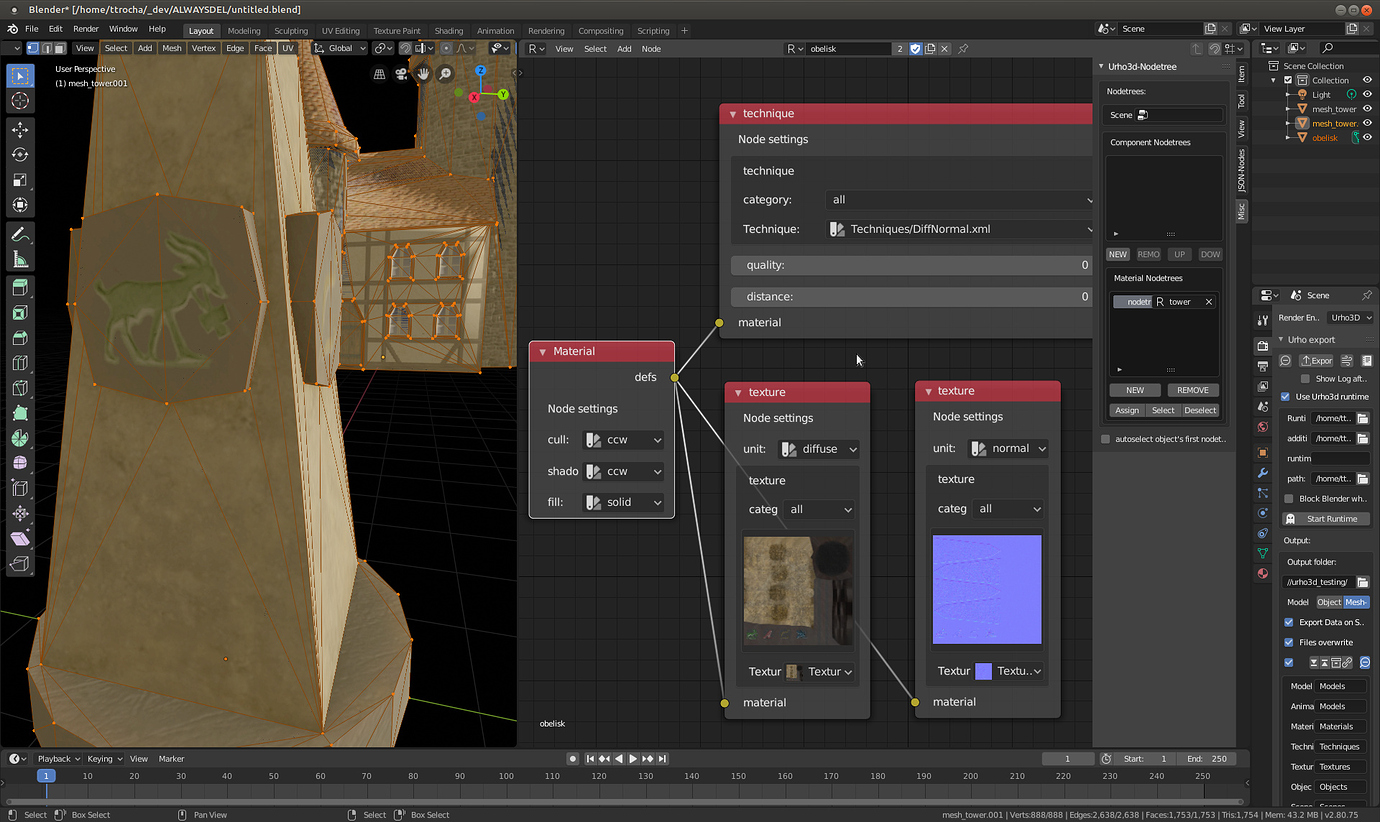1380x822 pixels.
Task: Choose the Loop Cut tool
Action: click(20, 363)
